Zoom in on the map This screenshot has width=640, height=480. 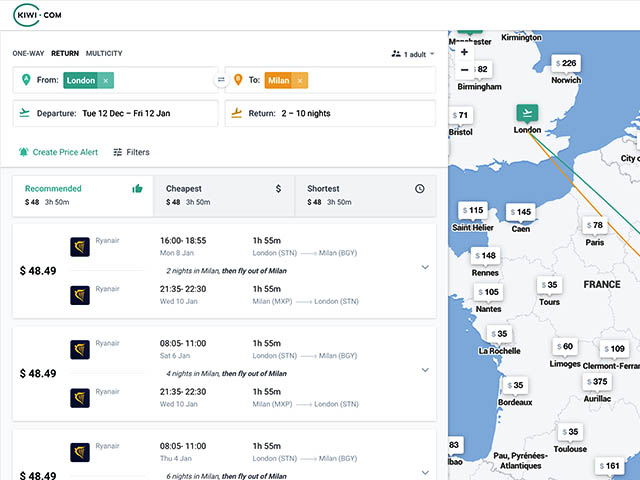[x=464, y=51]
